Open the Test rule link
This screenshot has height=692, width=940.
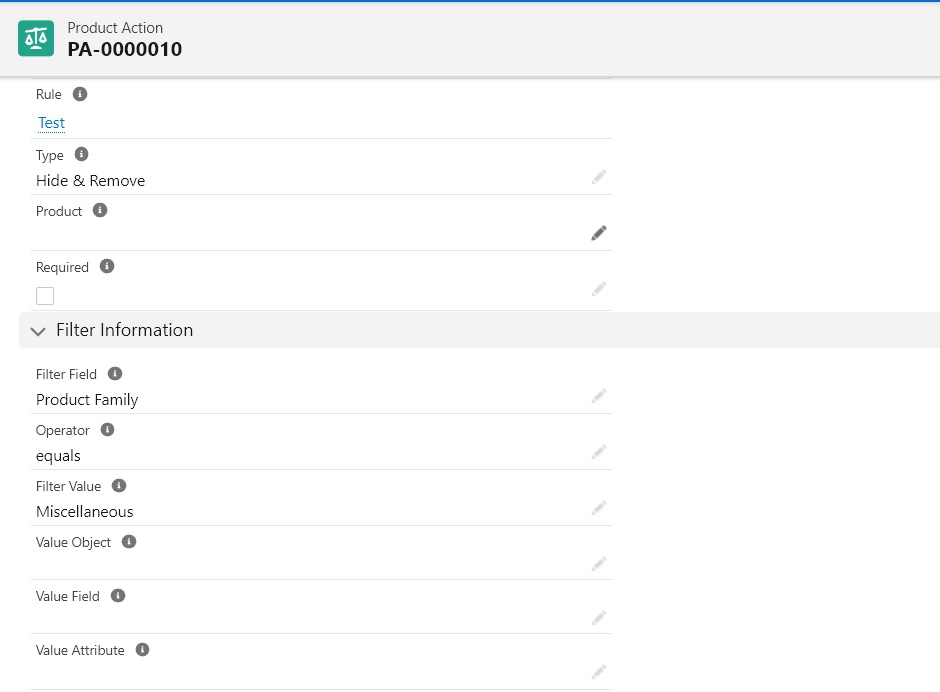point(51,123)
